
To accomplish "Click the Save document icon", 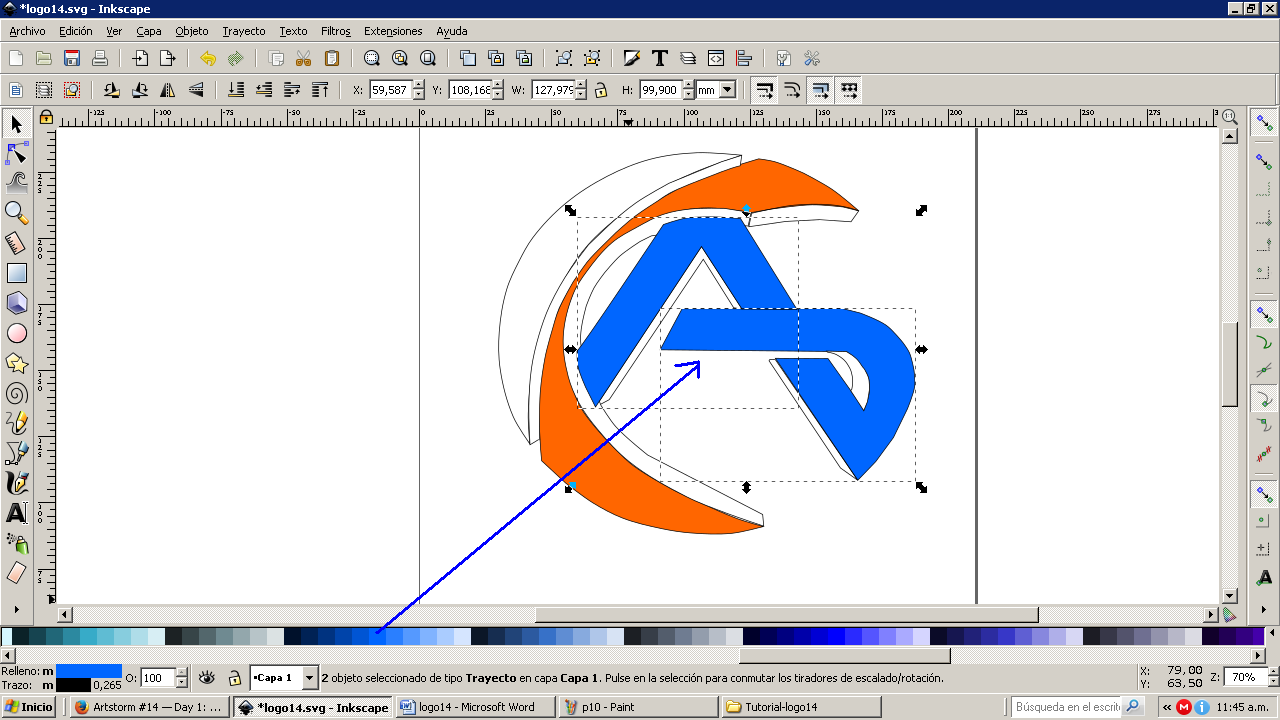I will click(x=72, y=58).
